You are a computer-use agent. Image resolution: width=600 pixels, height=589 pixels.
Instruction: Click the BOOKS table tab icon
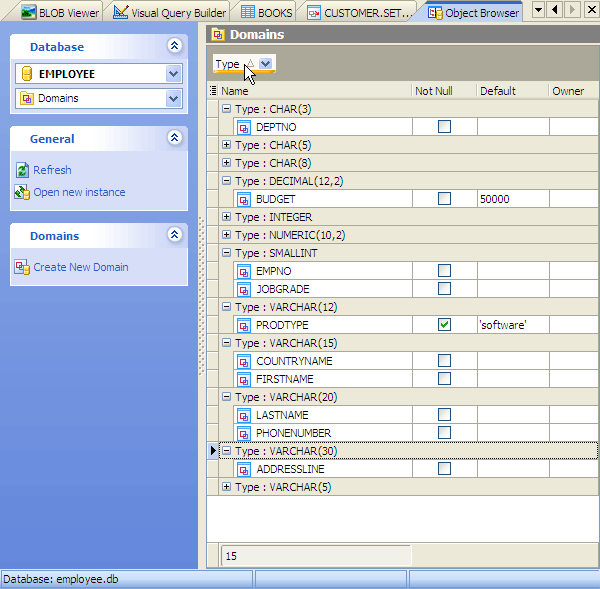click(x=248, y=13)
